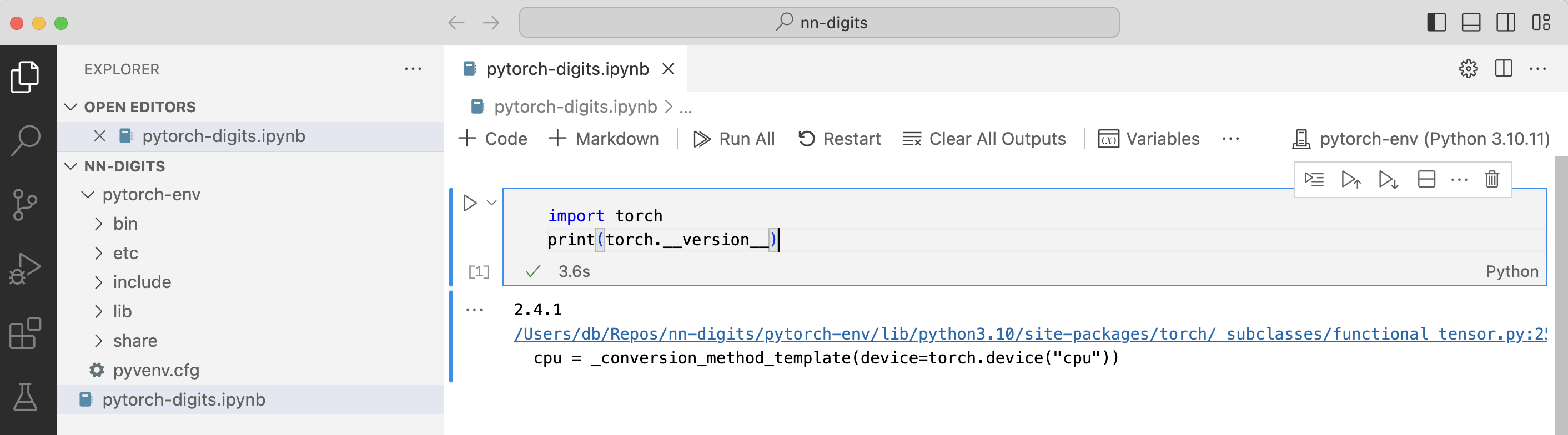The width and height of the screenshot is (1568, 435).
Task: Open the Run and Debug view
Action: 25,269
